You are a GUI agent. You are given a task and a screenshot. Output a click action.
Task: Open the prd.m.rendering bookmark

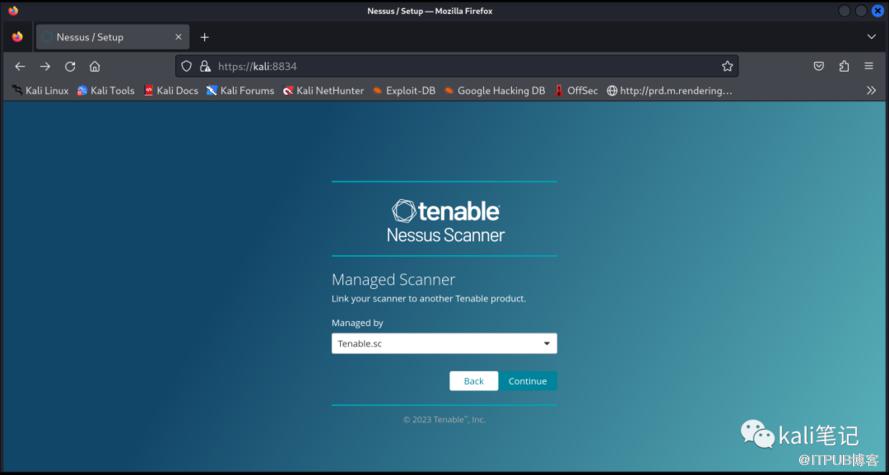coord(670,91)
